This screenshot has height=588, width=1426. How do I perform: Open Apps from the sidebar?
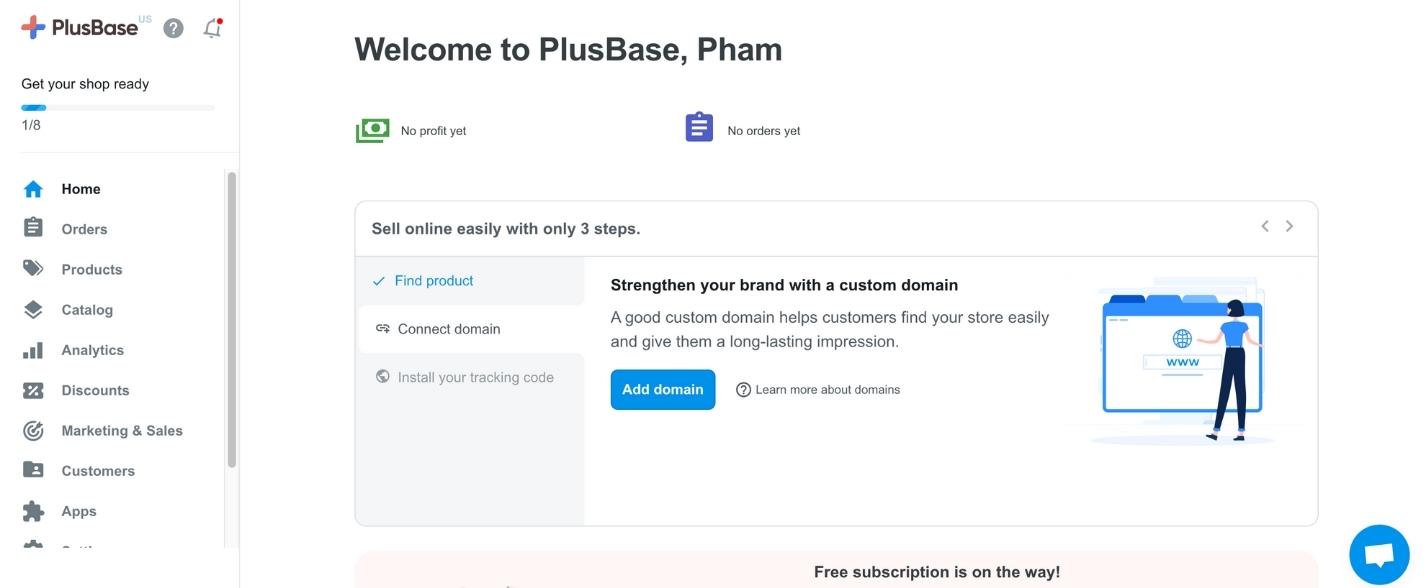[x=79, y=511]
